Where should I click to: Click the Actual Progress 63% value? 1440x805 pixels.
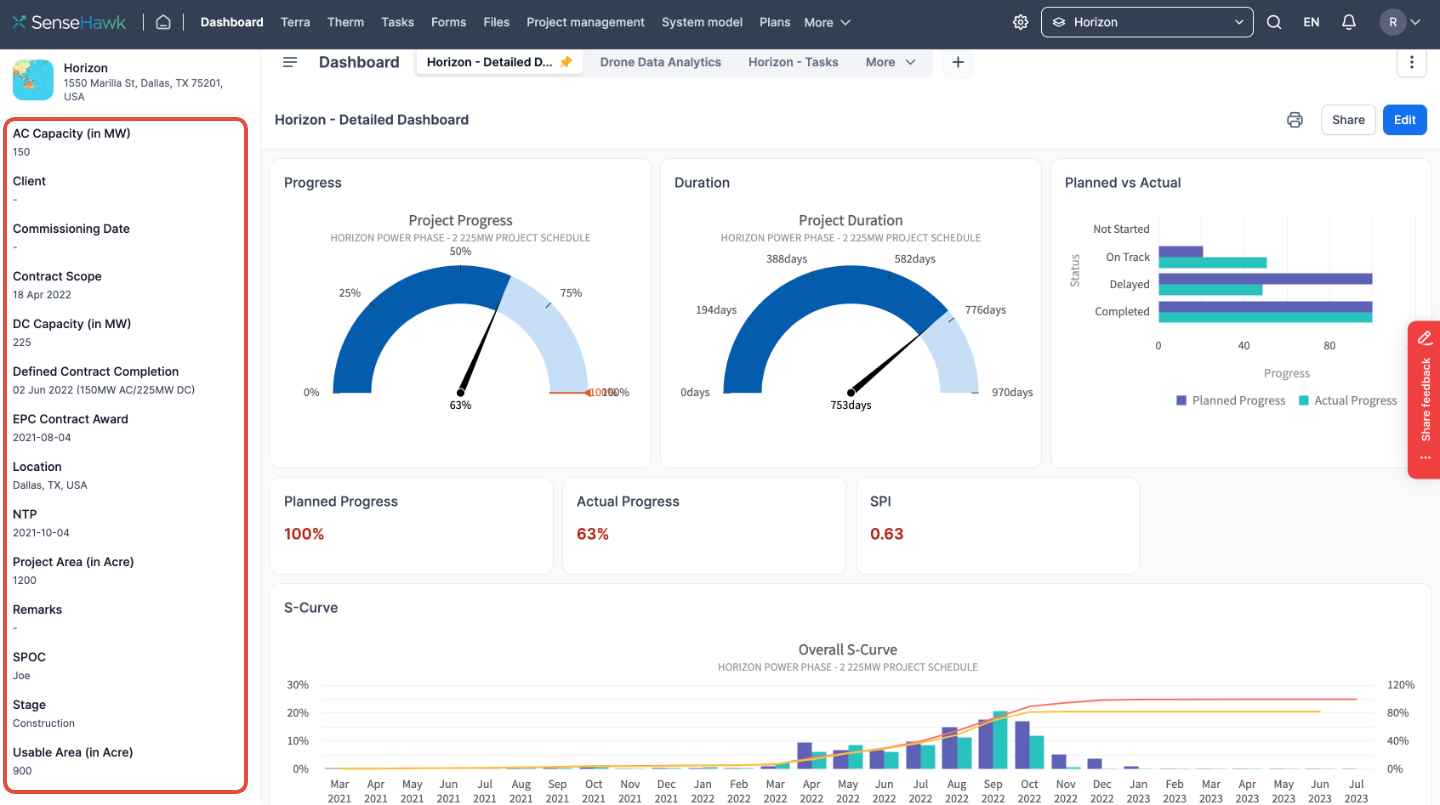click(x=593, y=534)
